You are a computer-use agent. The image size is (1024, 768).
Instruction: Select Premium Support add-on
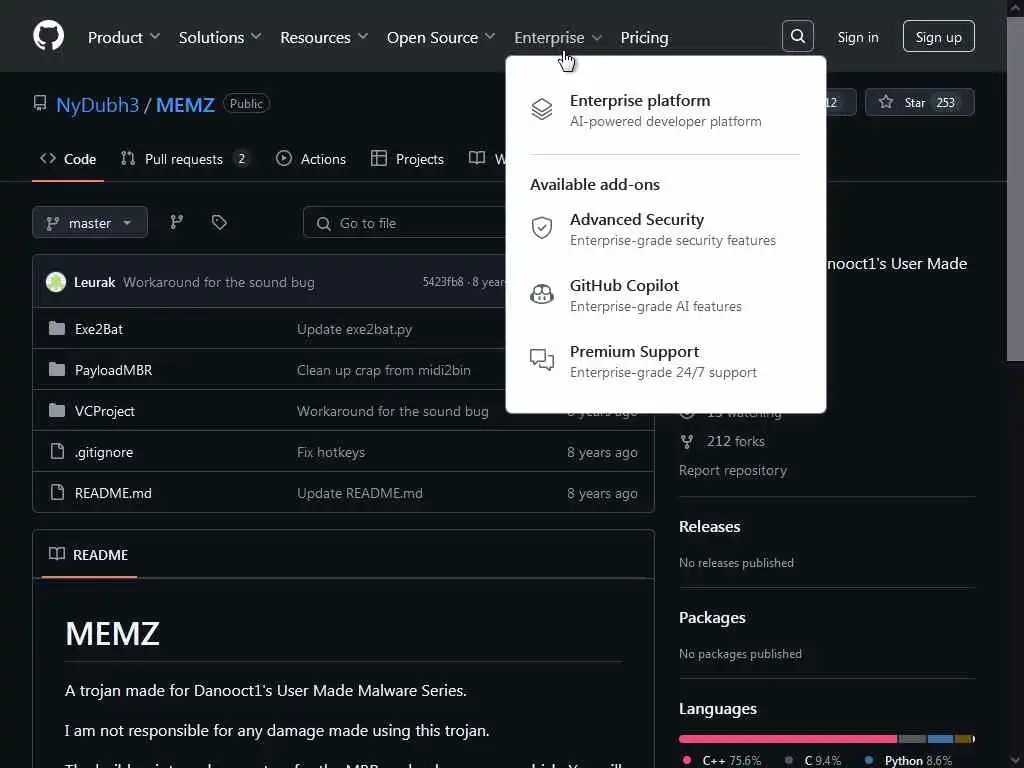[665, 361]
